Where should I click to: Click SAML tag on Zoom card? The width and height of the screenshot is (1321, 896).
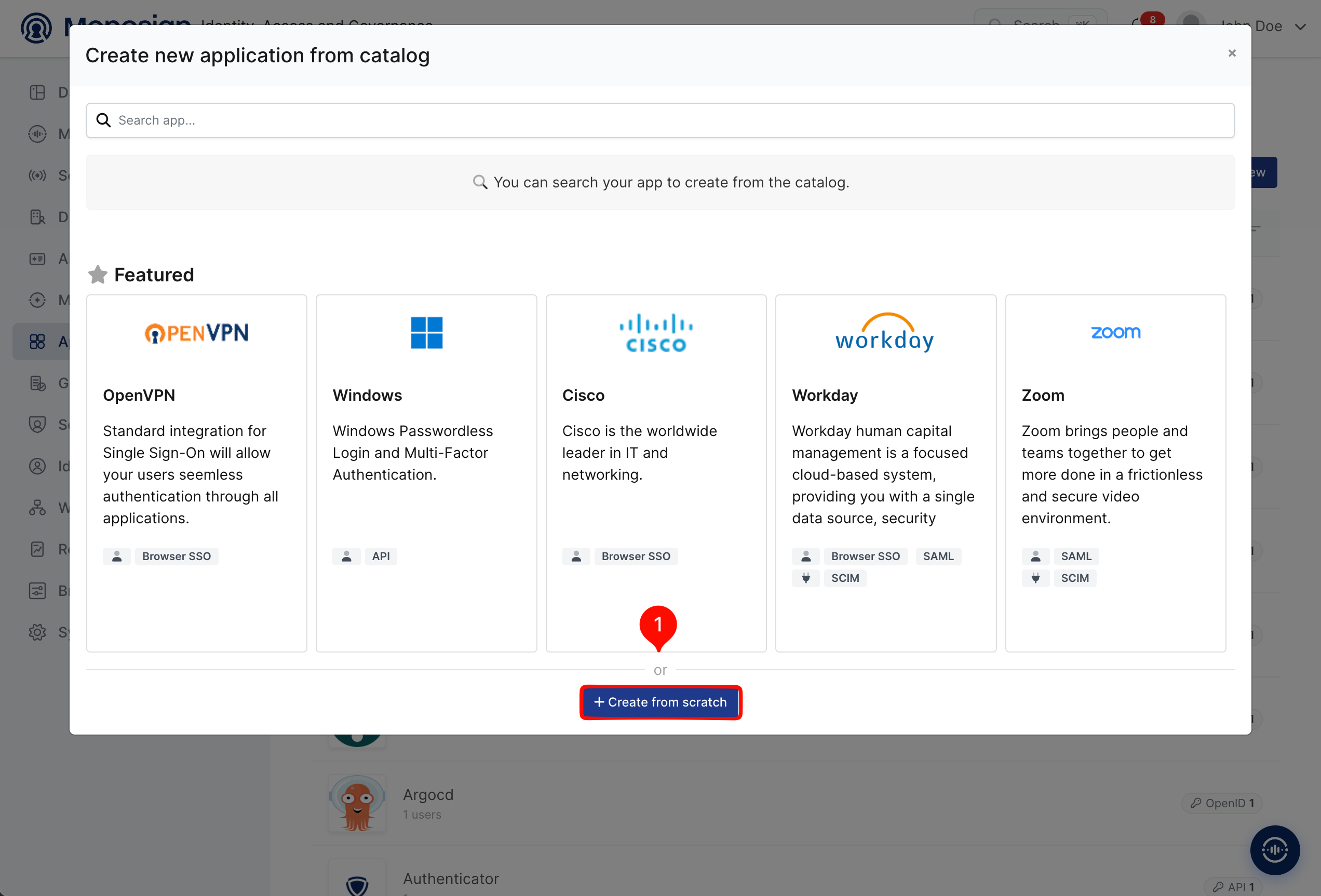click(x=1076, y=556)
